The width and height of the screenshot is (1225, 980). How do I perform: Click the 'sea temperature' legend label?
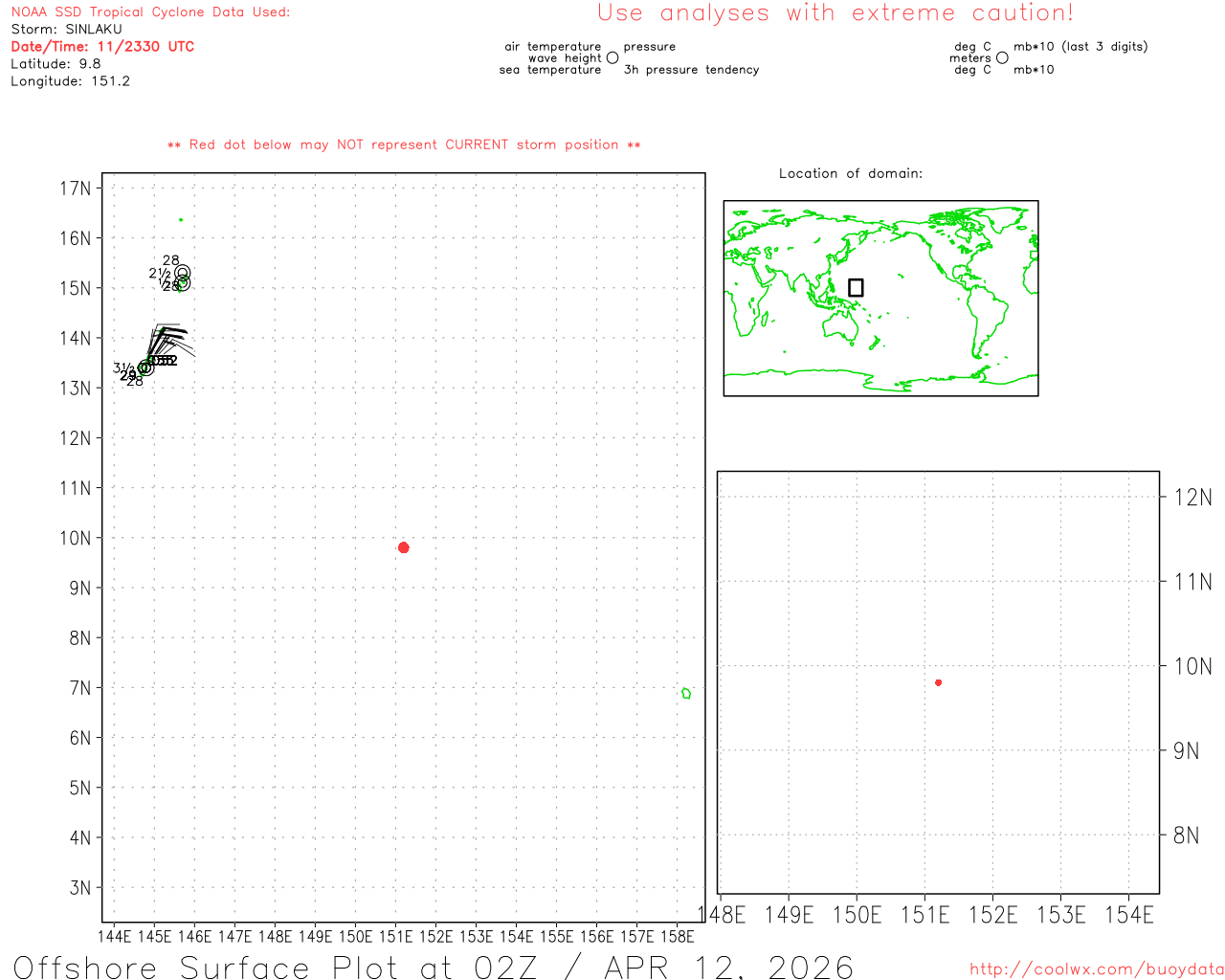click(x=550, y=70)
